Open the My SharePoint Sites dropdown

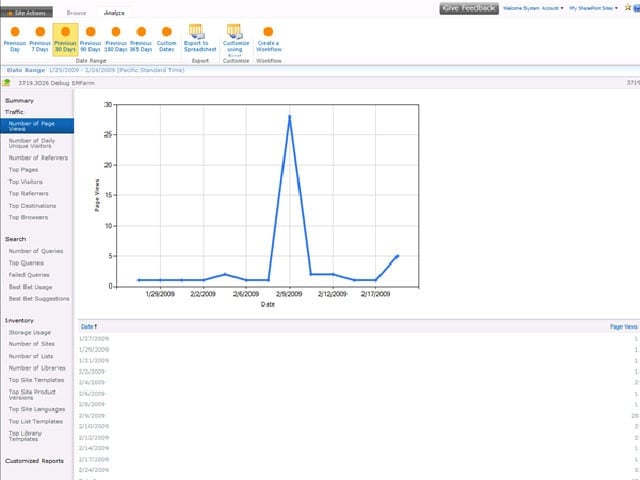point(593,8)
